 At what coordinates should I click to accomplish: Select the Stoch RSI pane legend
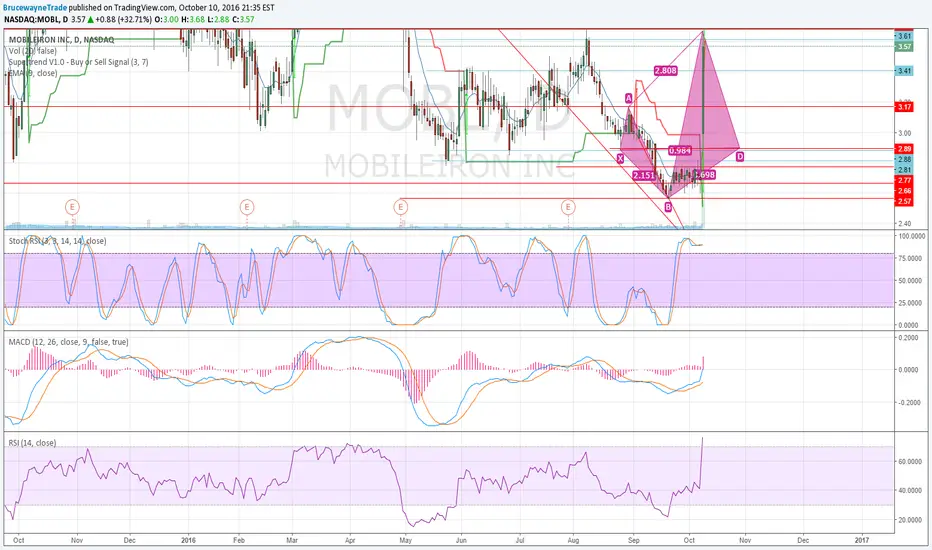pyautogui.click(x=58, y=241)
